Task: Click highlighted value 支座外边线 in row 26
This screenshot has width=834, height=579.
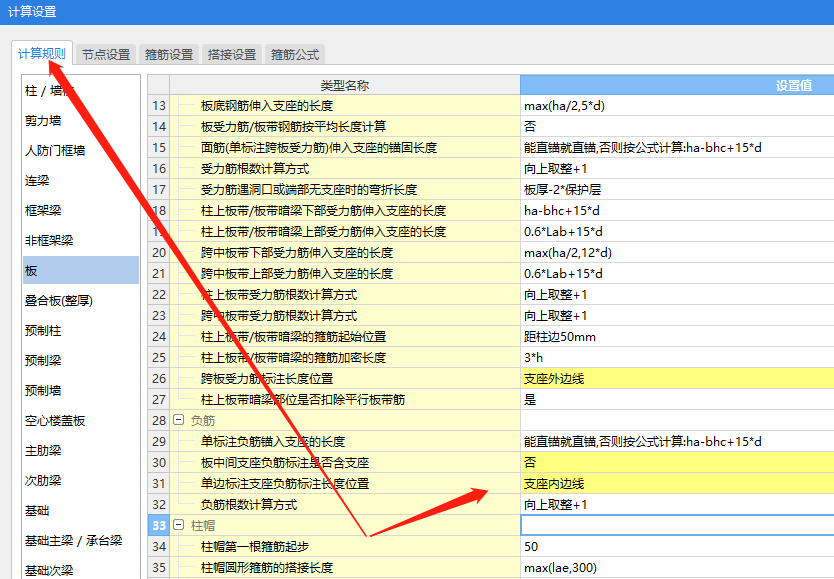Action: pos(677,379)
